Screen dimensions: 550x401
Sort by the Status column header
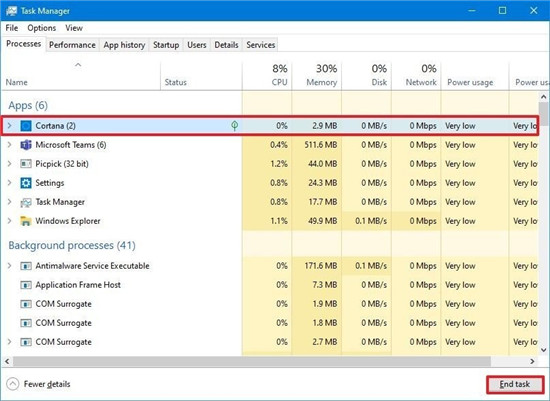coord(201,75)
